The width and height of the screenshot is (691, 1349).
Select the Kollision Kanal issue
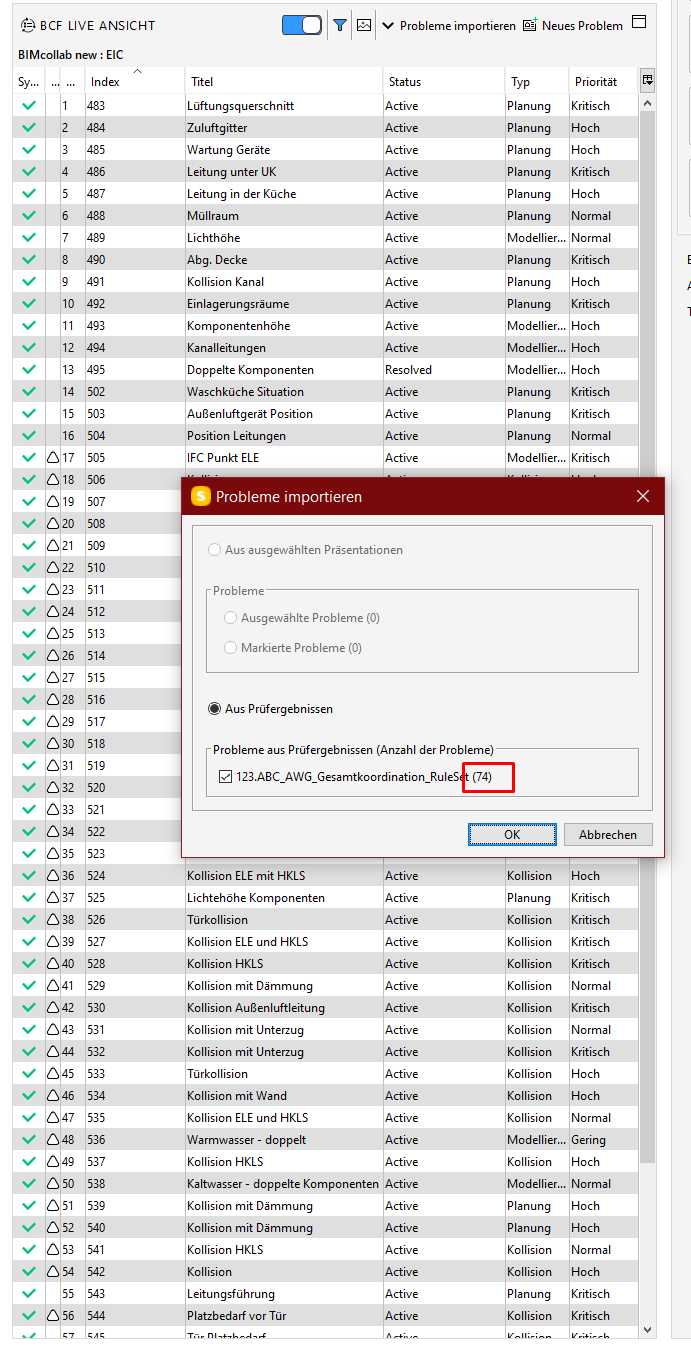[225, 282]
